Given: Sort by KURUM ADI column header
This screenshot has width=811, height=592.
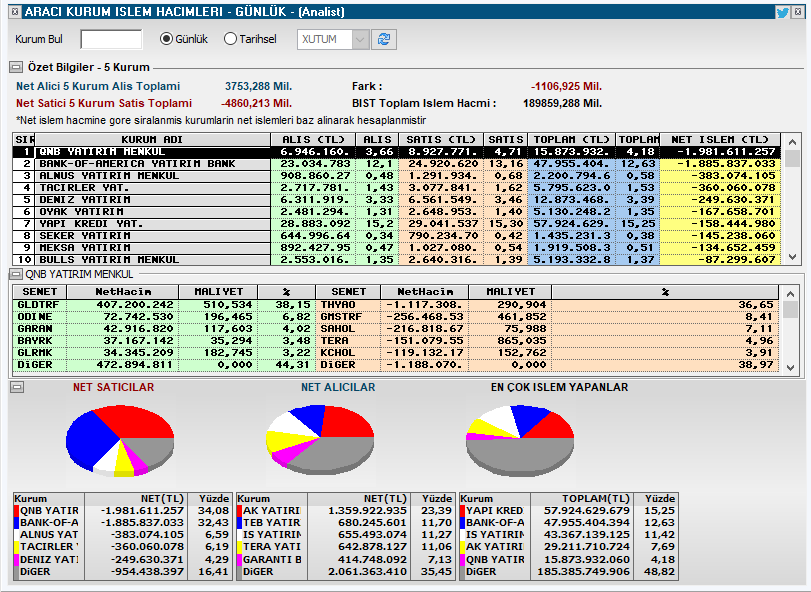Looking at the screenshot, I should click(152, 140).
